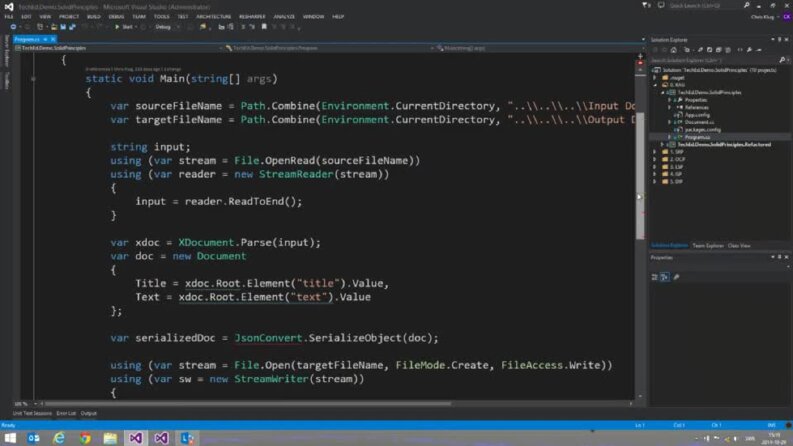Click the Categorized icon in Properties panel
Viewport: 793px width, 446px height.
tap(654, 277)
